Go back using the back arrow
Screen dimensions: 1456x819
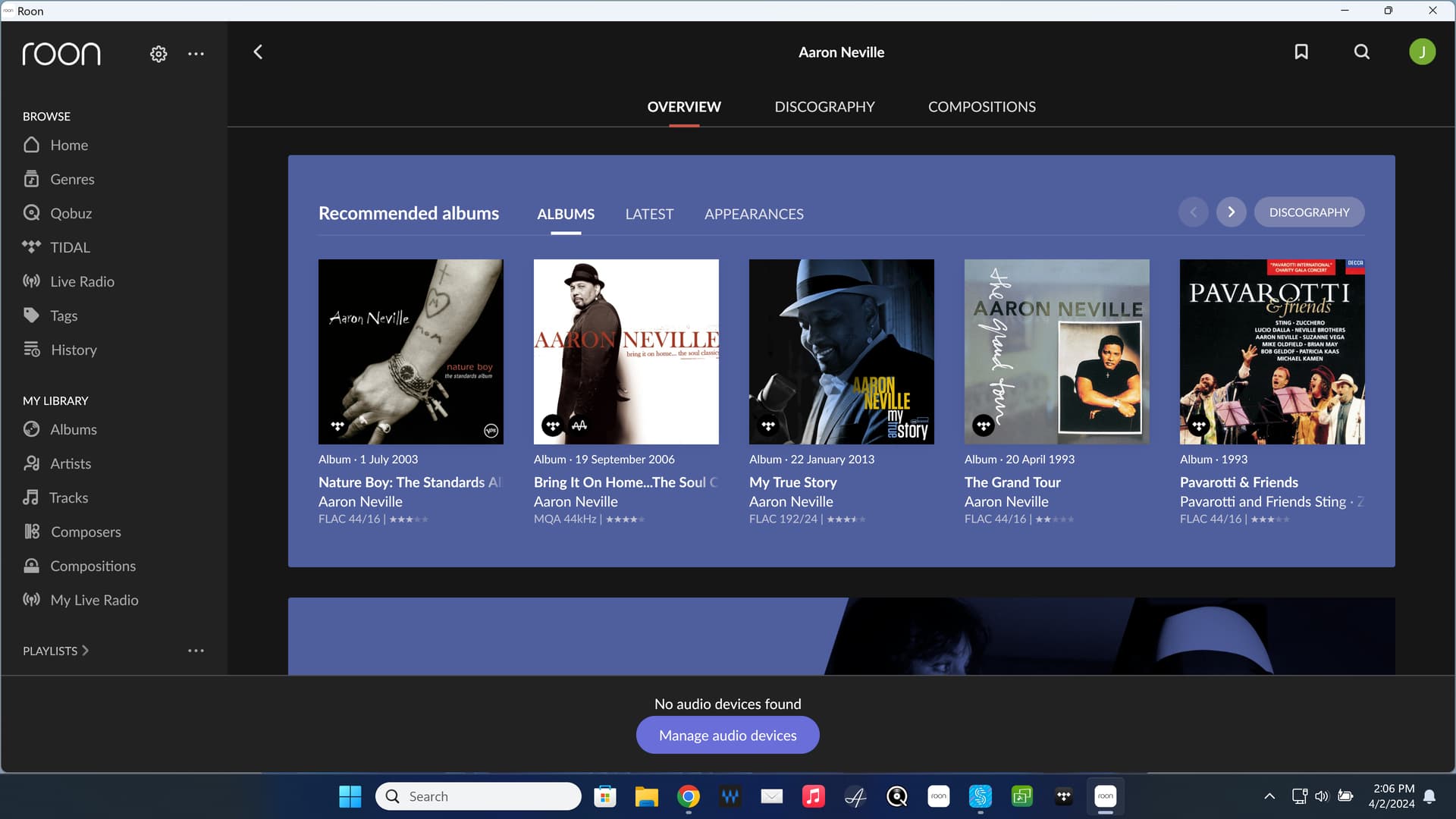[x=258, y=52]
